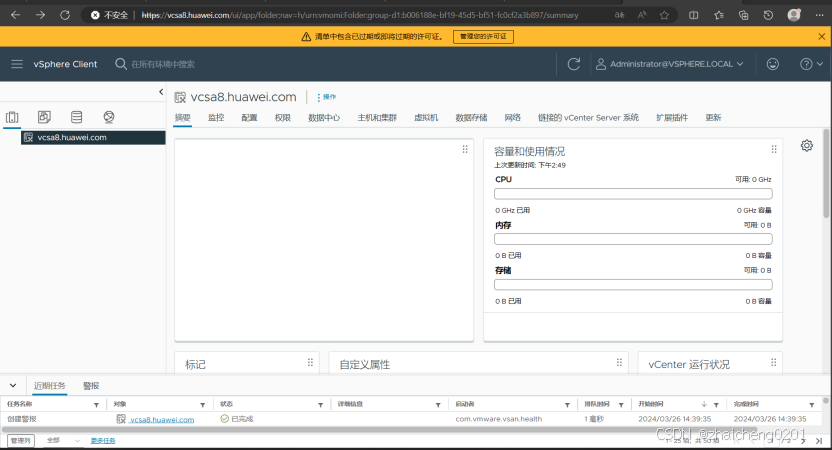Open the browser profile avatar

point(794,15)
